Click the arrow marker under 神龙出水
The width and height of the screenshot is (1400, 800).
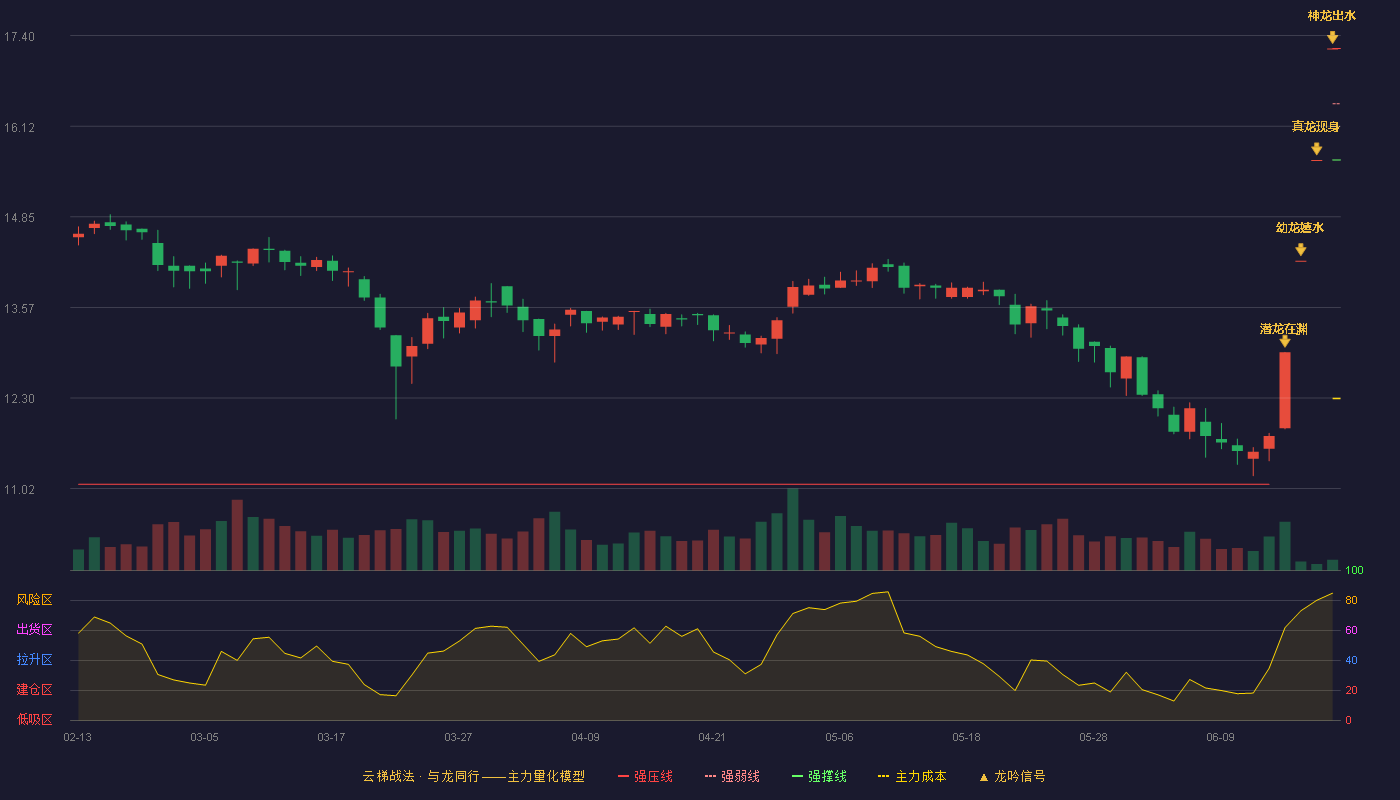(1333, 38)
